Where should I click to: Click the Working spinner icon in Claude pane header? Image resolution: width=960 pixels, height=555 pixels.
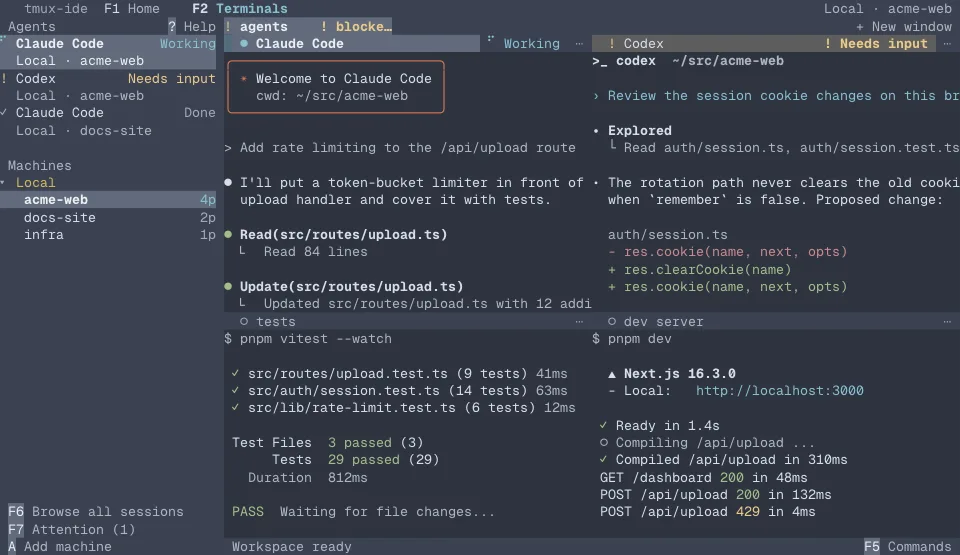(x=490, y=39)
